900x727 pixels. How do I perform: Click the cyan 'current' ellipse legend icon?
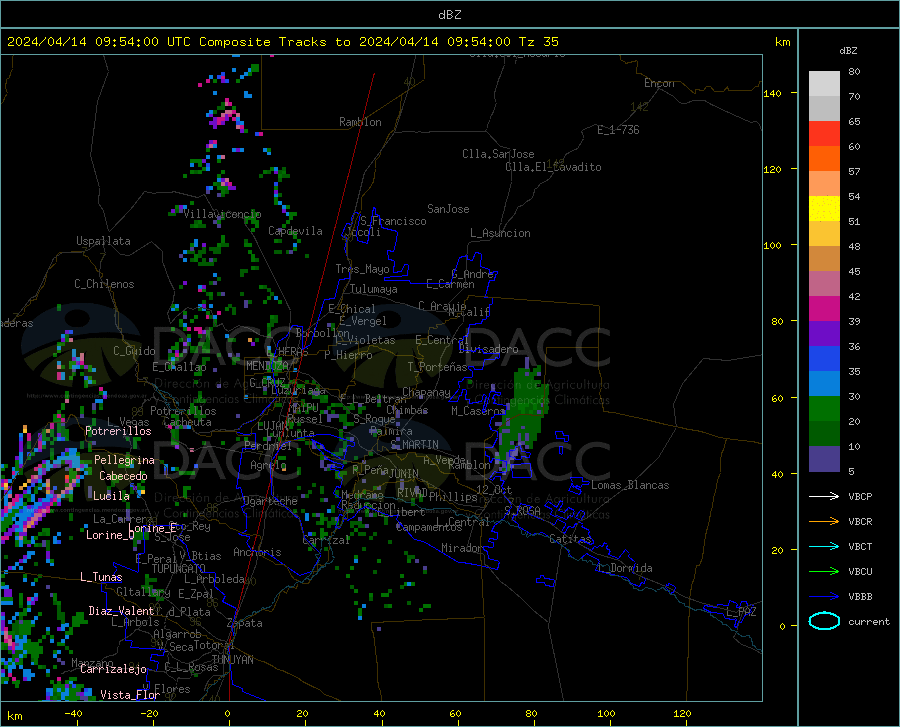[x=824, y=621]
